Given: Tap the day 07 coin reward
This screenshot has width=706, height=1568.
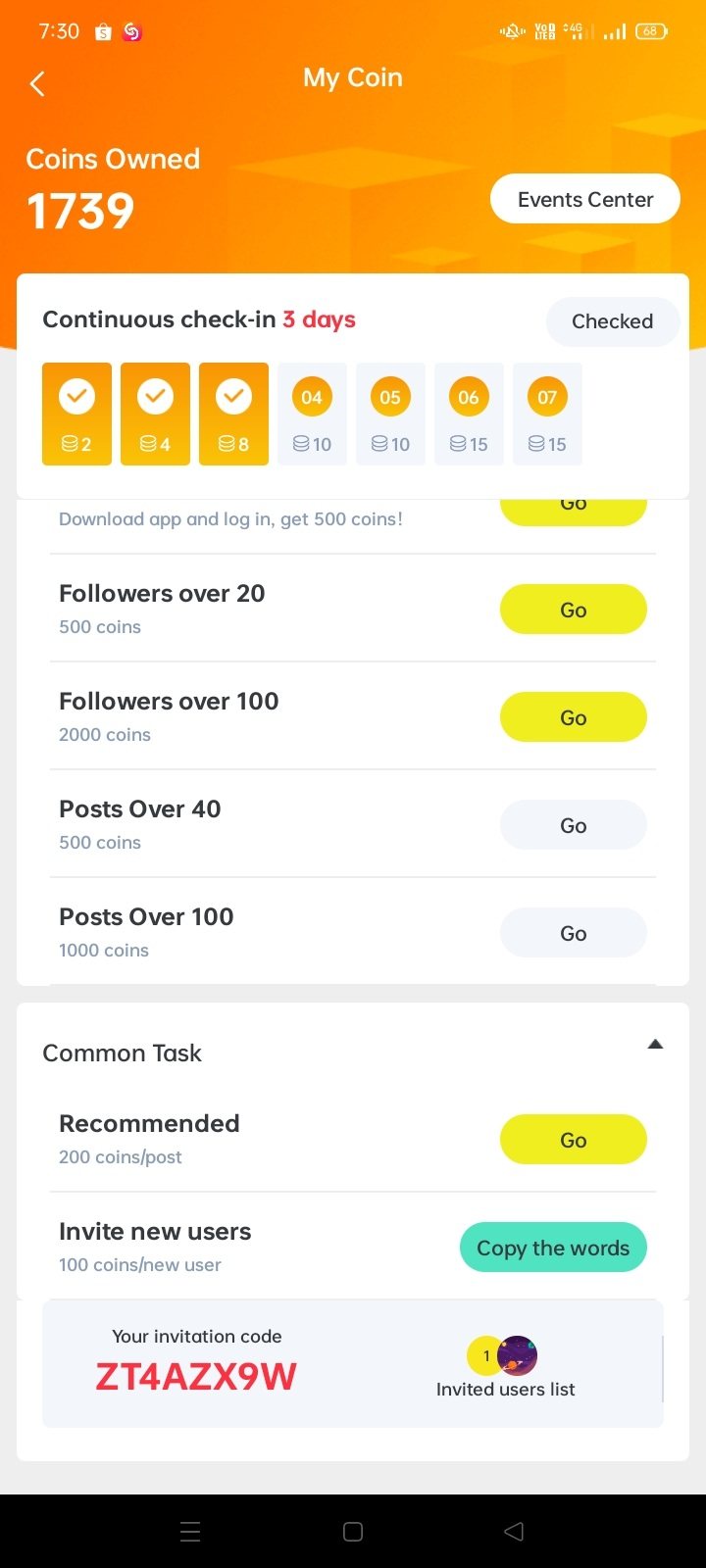Looking at the screenshot, I should (x=547, y=414).
